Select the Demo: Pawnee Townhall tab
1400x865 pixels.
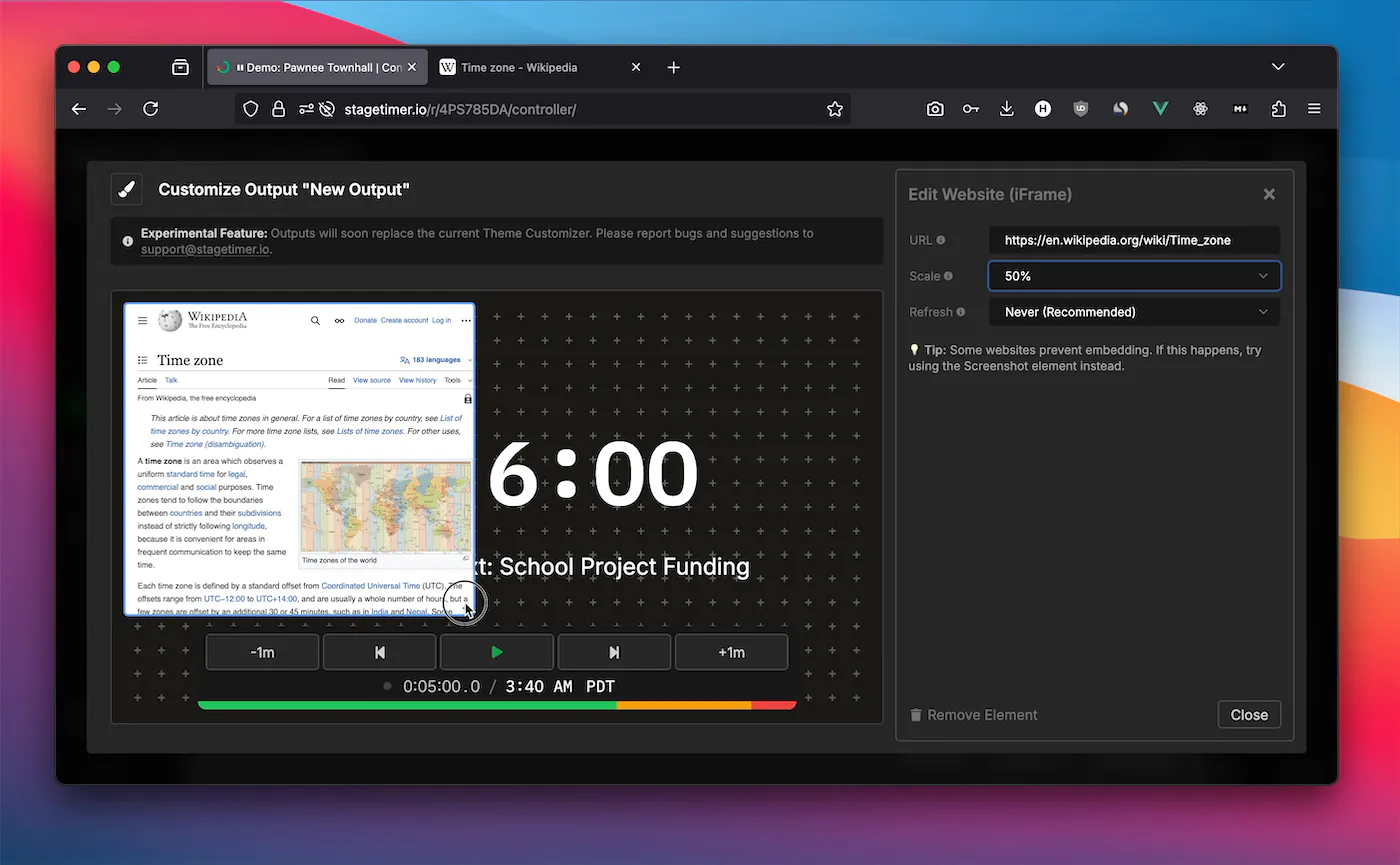click(x=320, y=67)
